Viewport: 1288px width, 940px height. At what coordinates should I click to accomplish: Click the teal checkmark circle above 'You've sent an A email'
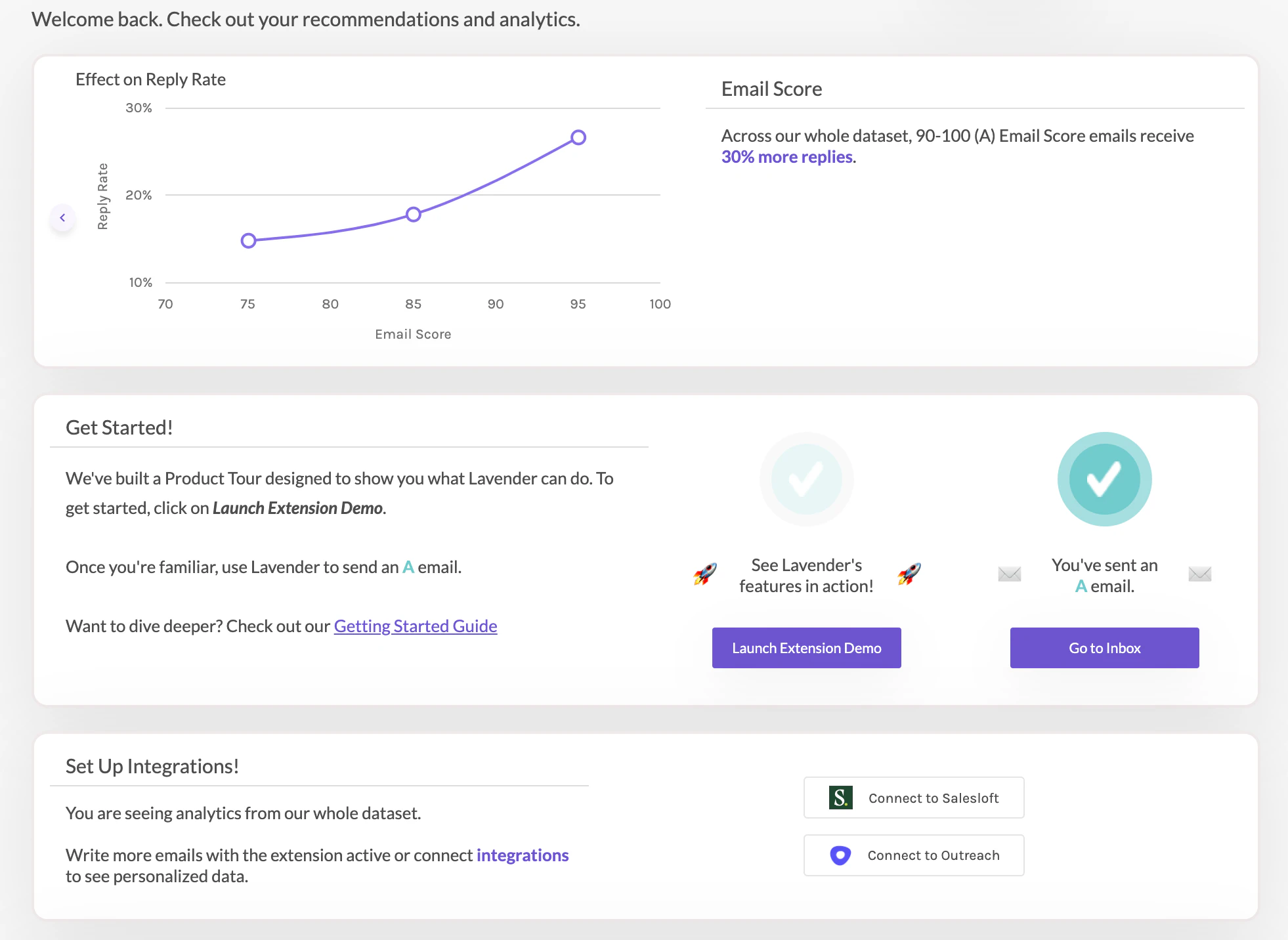pos(1104,479)
